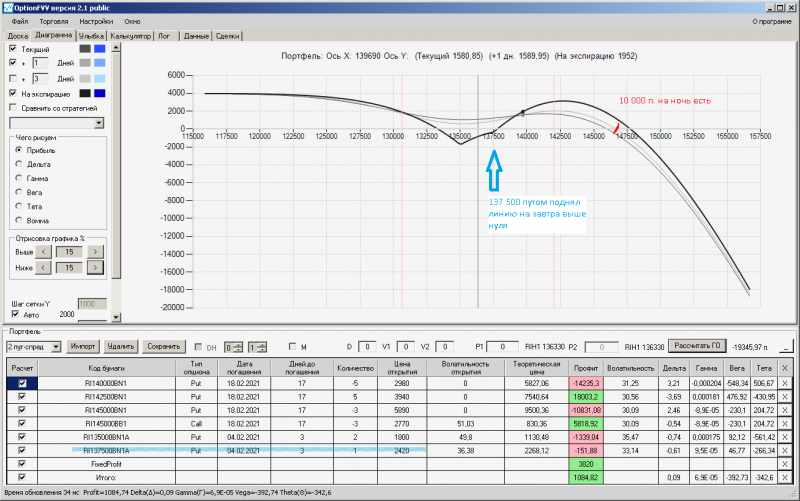This screenshot has height=501, width=800.
Task: Switch to the Улыбка tab
Action: tap(91, 36)
